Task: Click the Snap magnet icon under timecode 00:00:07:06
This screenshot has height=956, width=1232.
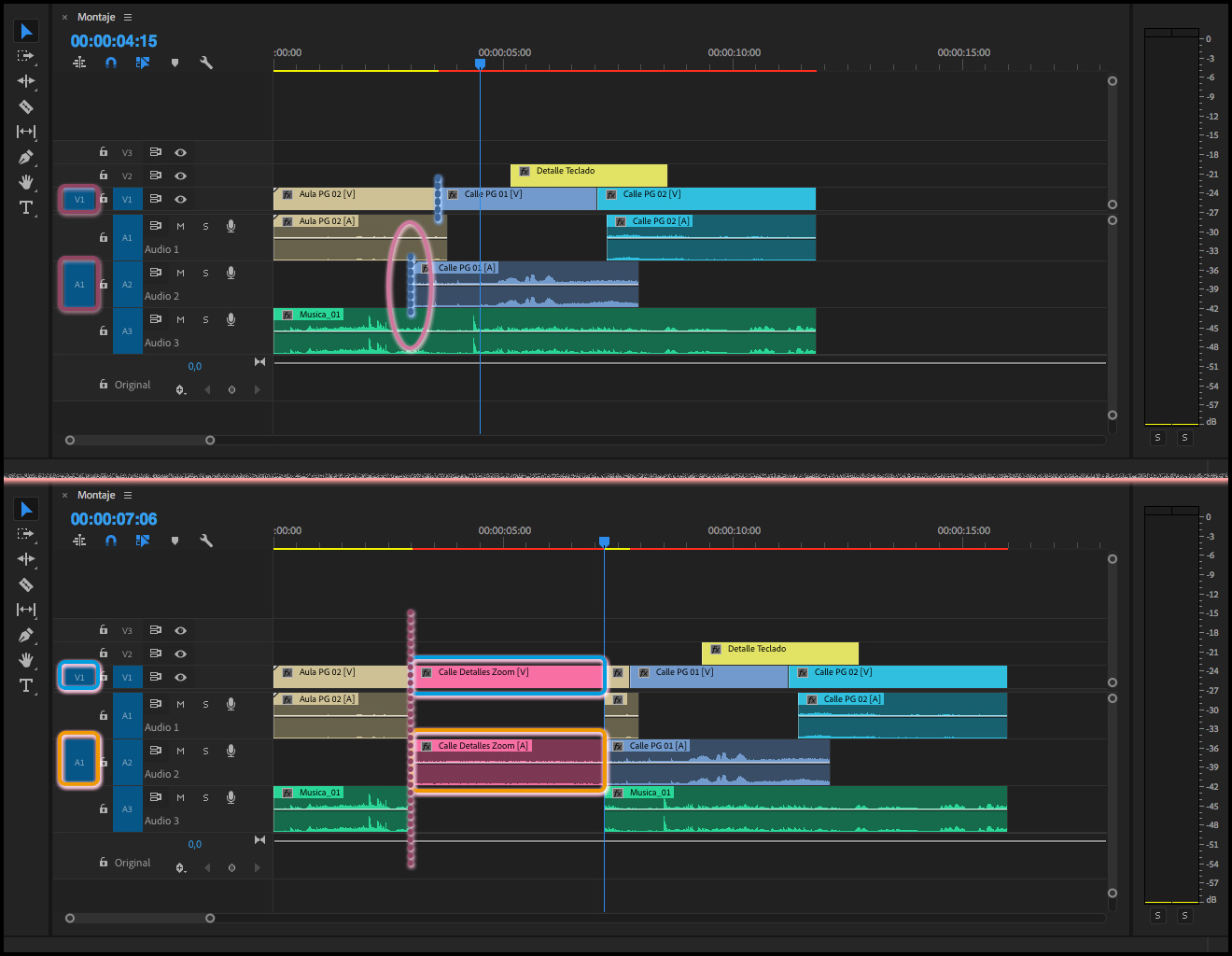Action: point(111,541)
